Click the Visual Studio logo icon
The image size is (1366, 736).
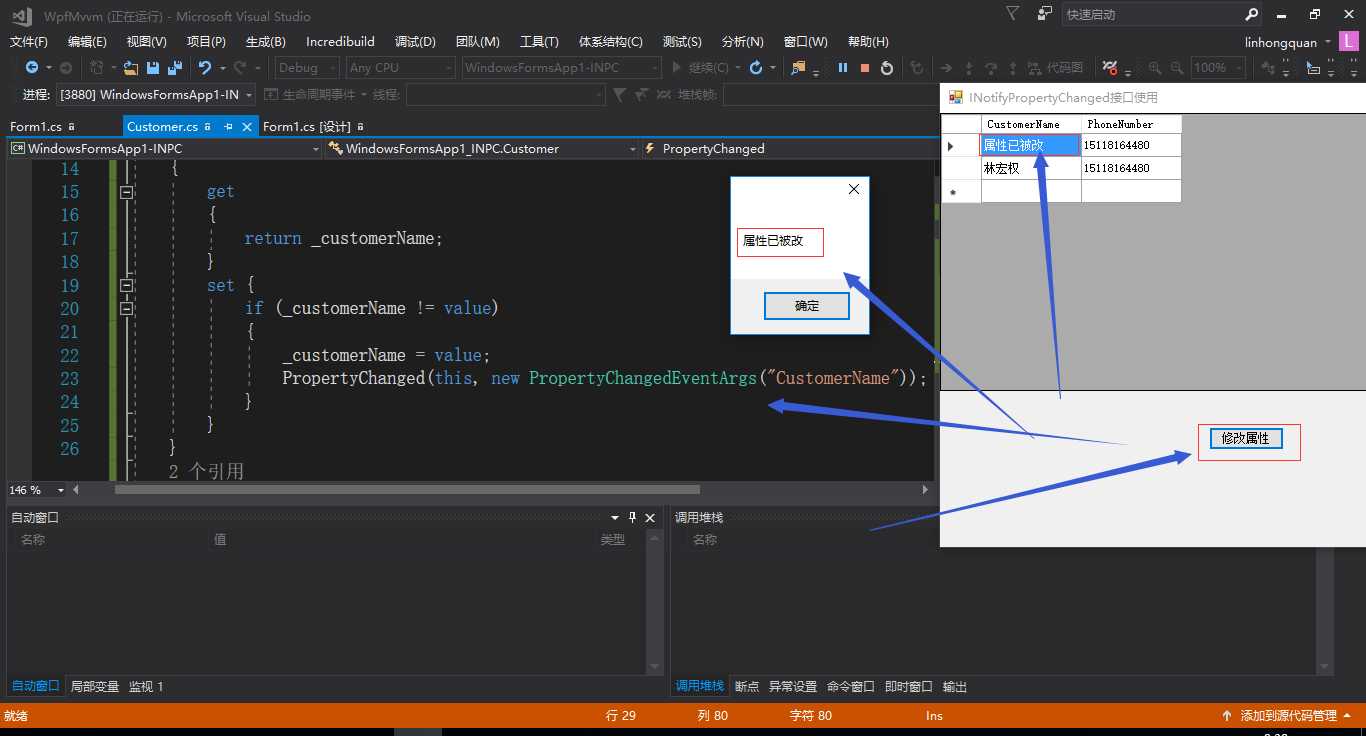pyautogui.click(x=22, y=16)
